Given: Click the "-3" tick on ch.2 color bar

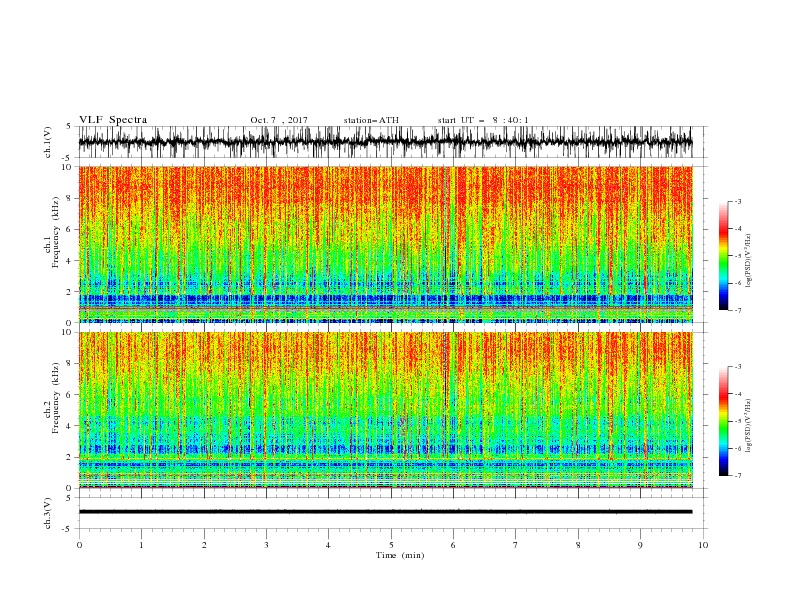Looking at the screenshot, I should point(738,367).
